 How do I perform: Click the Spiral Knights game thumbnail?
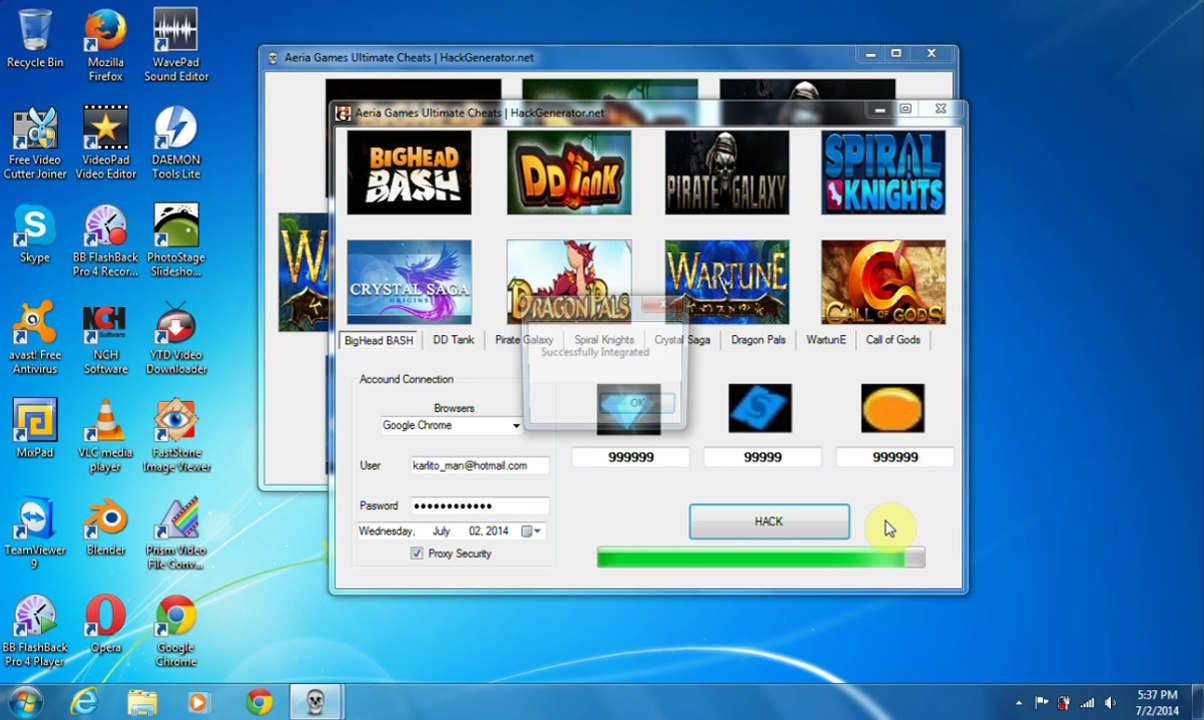(x=883, y=172)
